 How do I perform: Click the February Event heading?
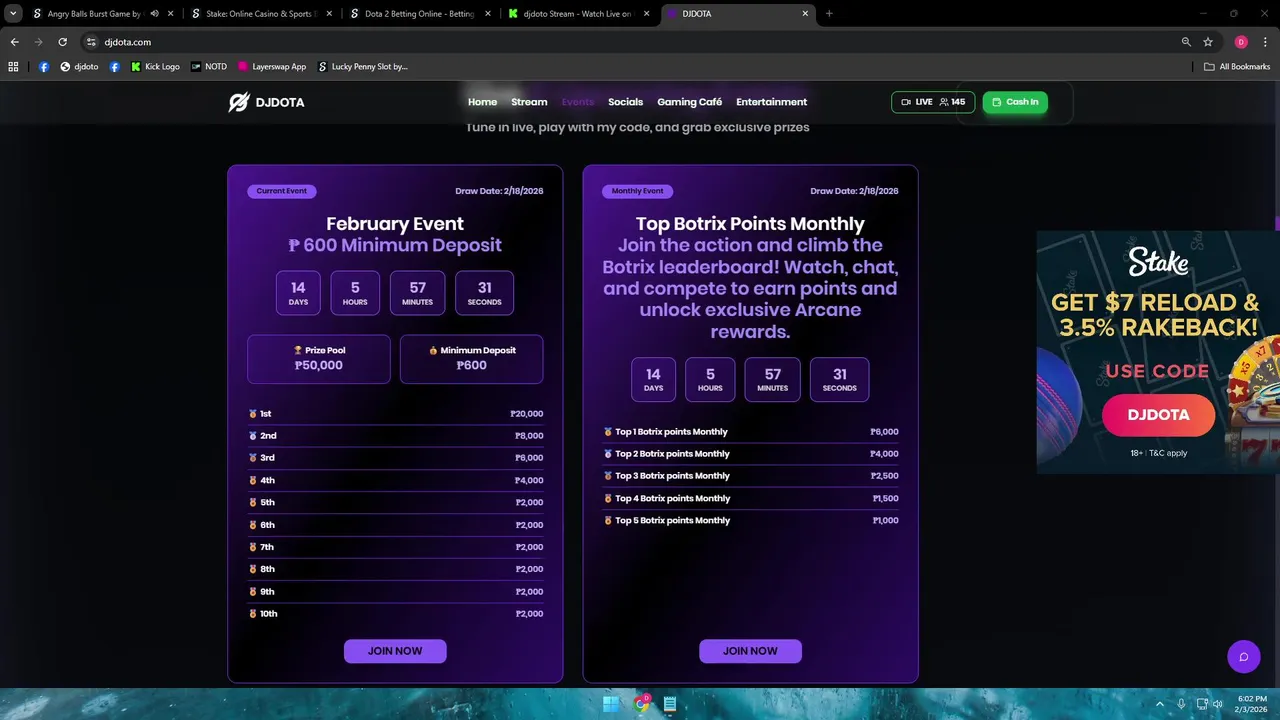click(395, 224)
